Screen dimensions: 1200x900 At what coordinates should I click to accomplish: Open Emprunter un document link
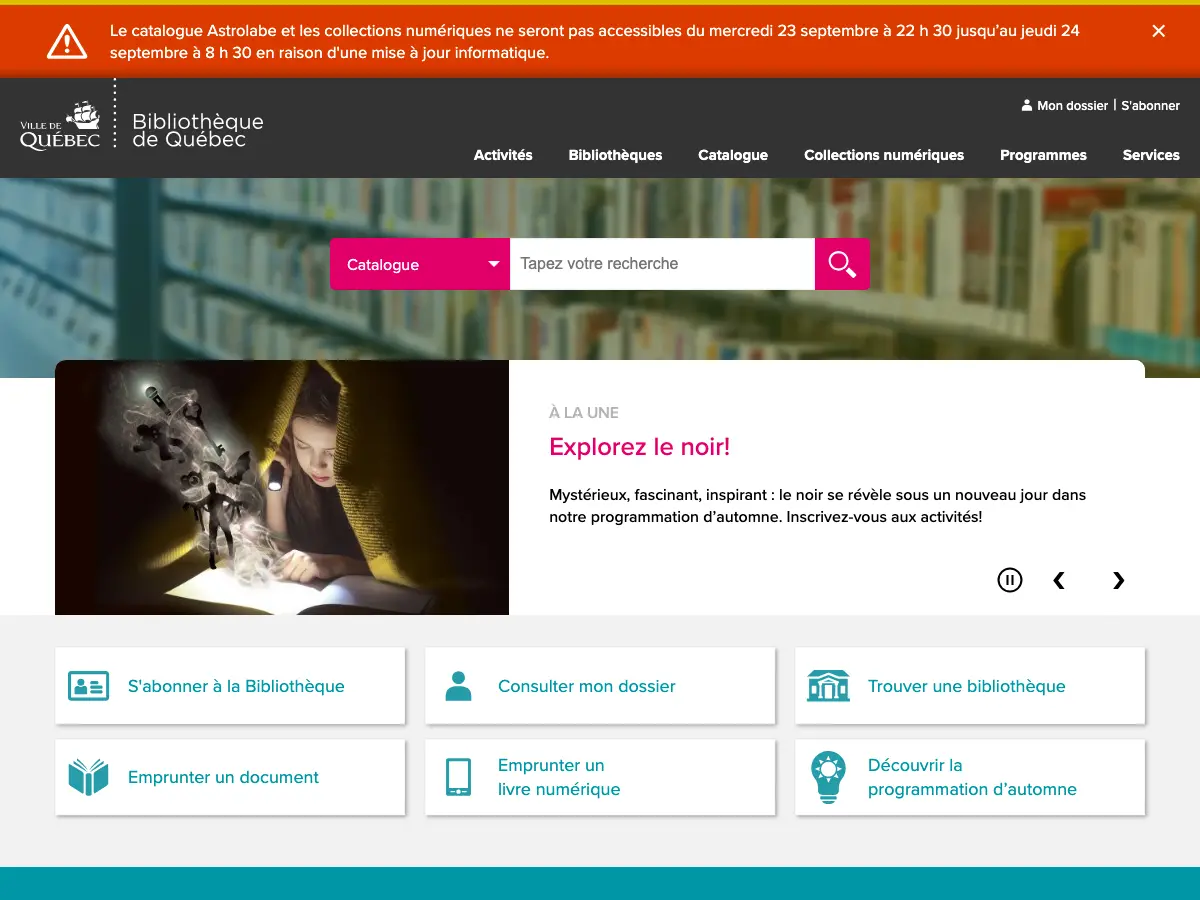point(223,777)
